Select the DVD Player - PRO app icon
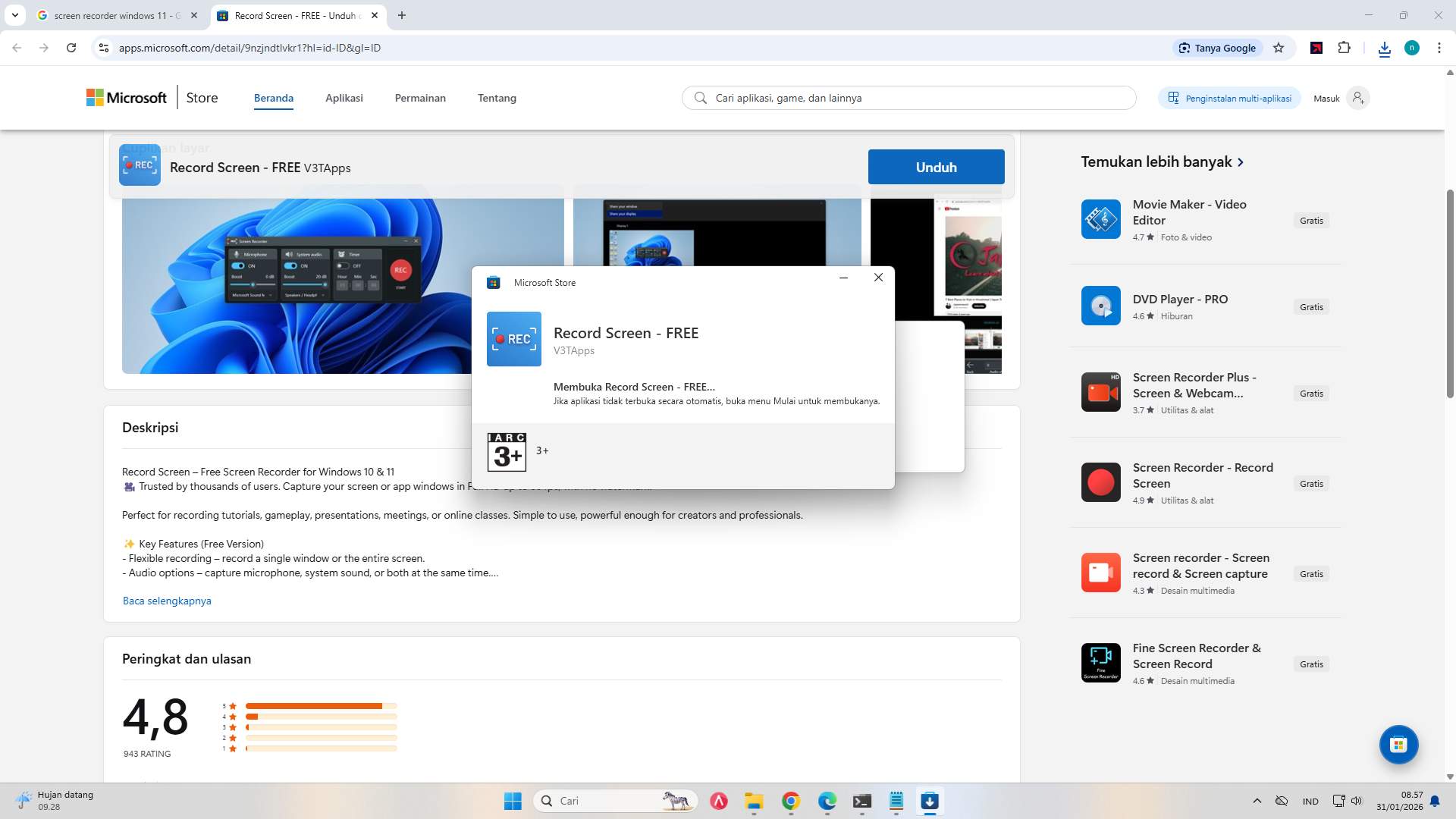 tap(1101, 305)
